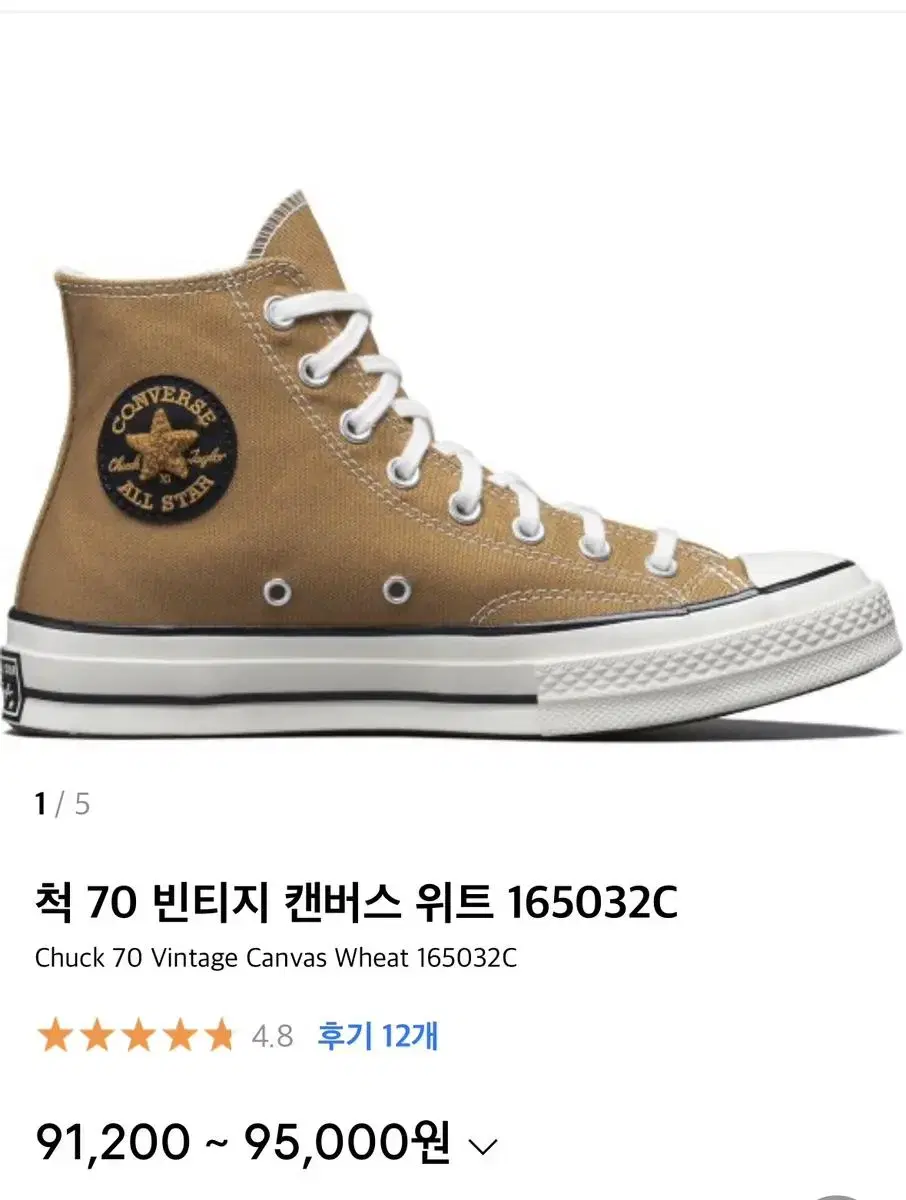906x1200 pixels.
Task: Tap the 4.8 rating score
Action: click(x=272, y=1037)
